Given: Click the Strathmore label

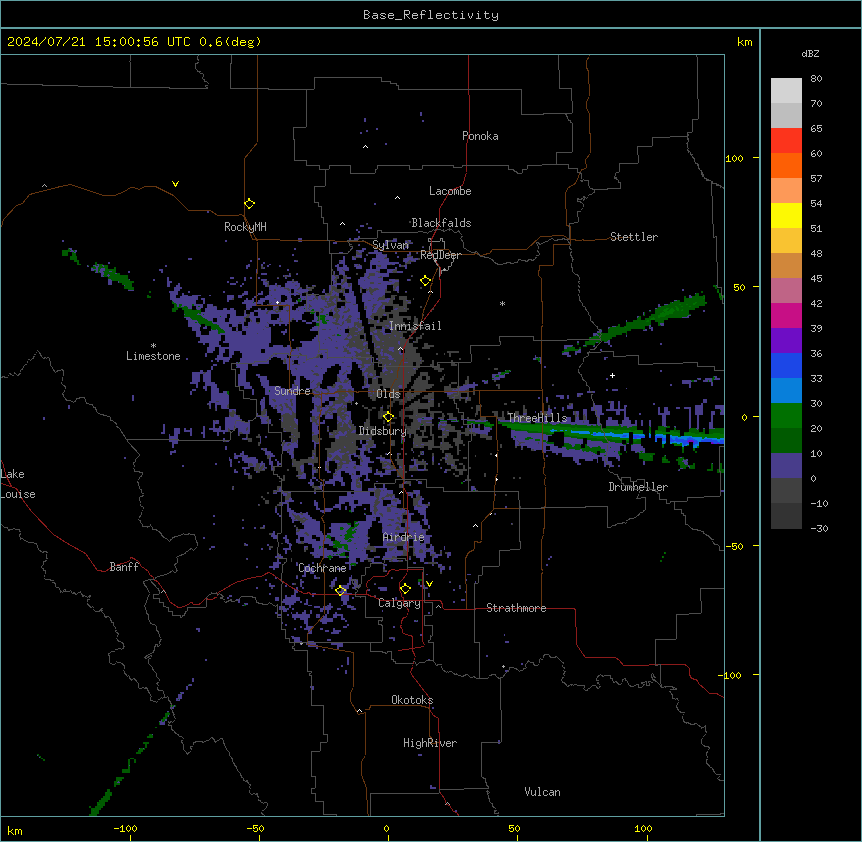Looking at the screenshot, I should (516, 608).
